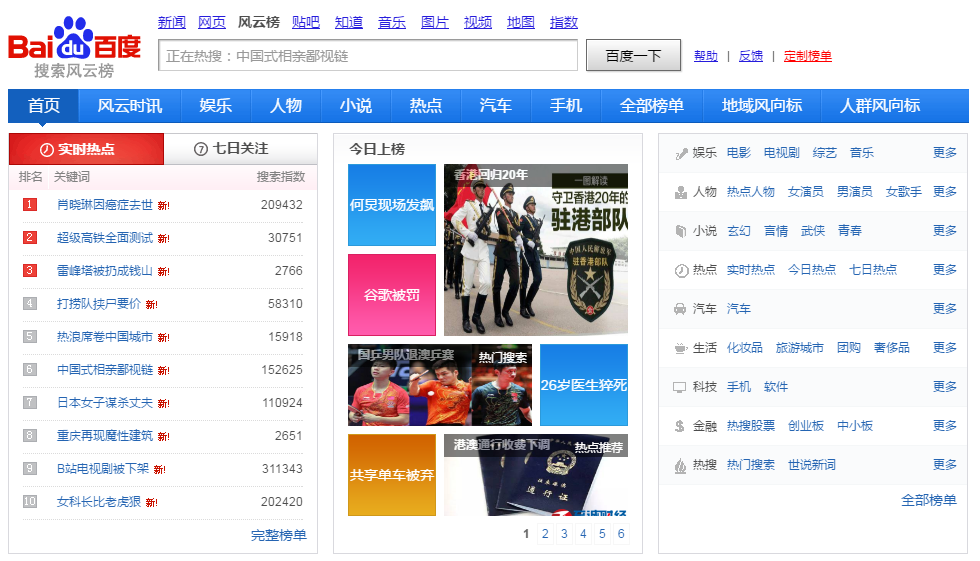This screenshot has width=980, height=561.
Task: Open 电视剧 category link
Action: [781, 152]
